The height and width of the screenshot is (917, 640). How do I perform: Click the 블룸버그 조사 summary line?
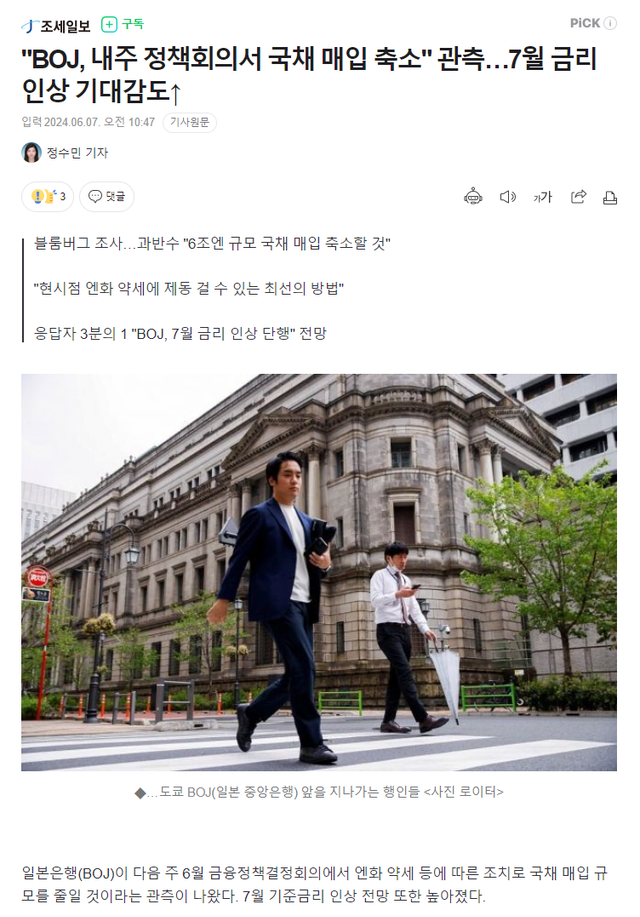click(212, 243)
